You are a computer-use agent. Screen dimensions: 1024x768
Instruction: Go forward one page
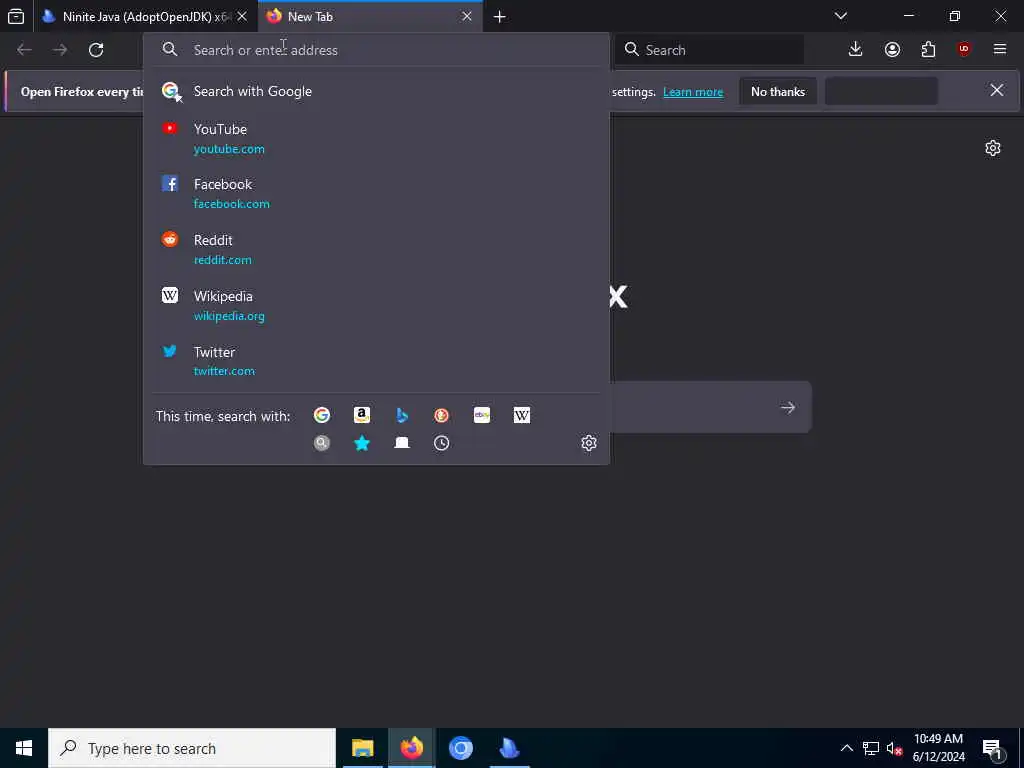tap(60, 50)
